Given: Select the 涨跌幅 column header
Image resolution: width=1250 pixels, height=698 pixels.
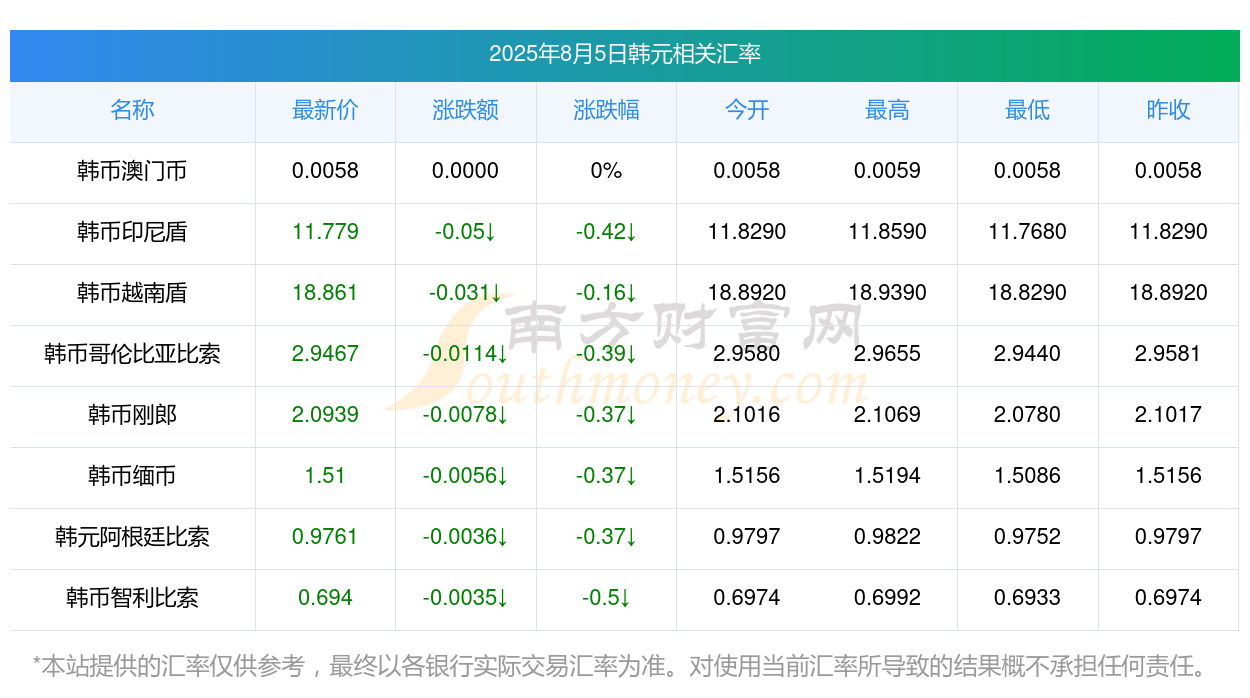Looking at the screenshot, I should click(x=606, y=110).
